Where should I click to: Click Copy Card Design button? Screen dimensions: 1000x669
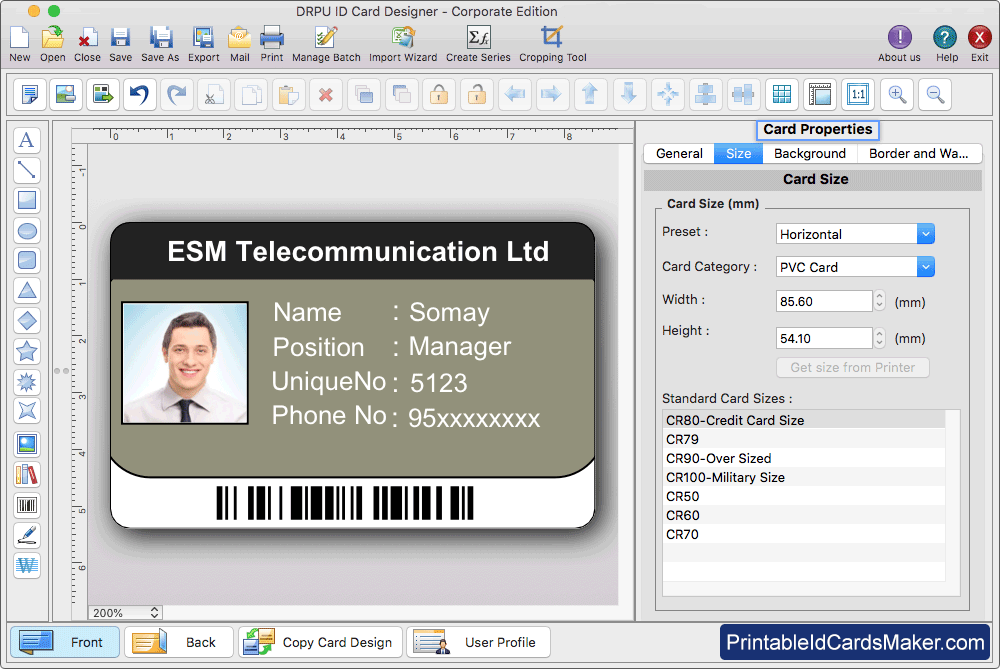321,642
